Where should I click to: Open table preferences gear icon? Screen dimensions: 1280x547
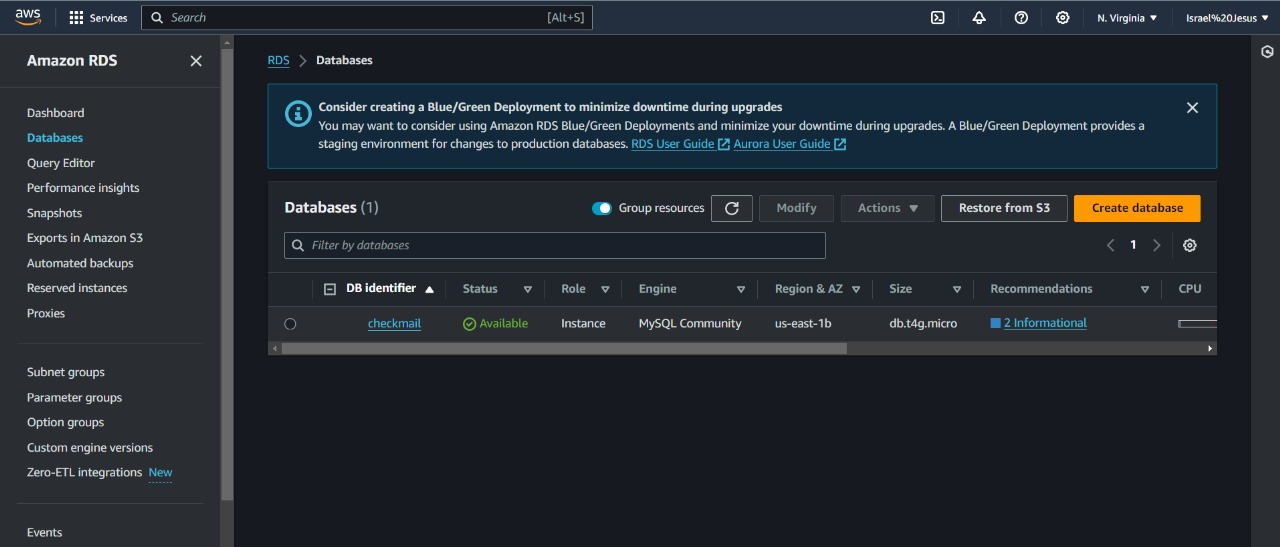click(1189, 245)
